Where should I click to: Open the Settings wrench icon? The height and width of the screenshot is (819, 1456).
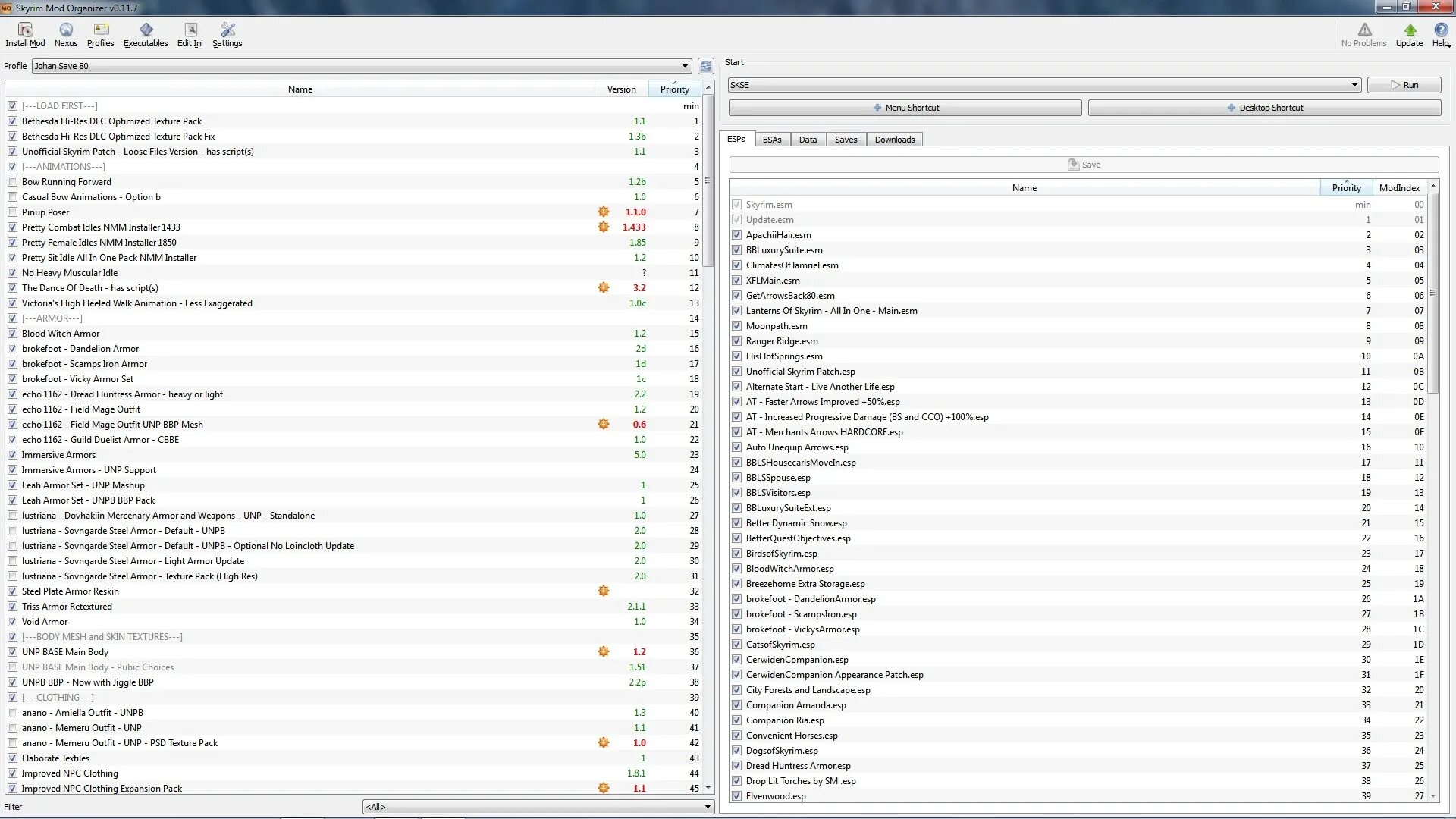(227, 35)
